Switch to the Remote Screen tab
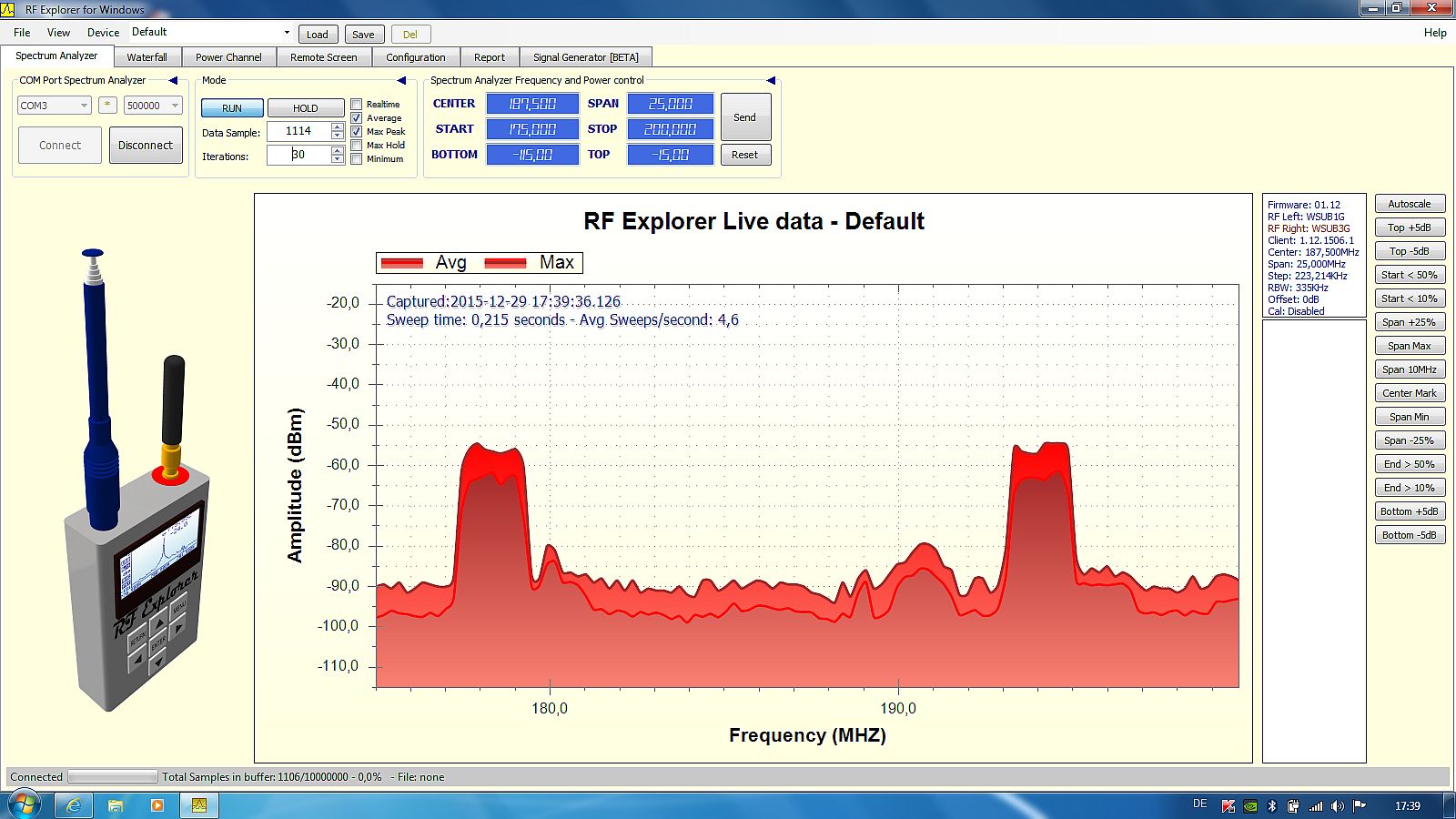 (x=323, y=57)
